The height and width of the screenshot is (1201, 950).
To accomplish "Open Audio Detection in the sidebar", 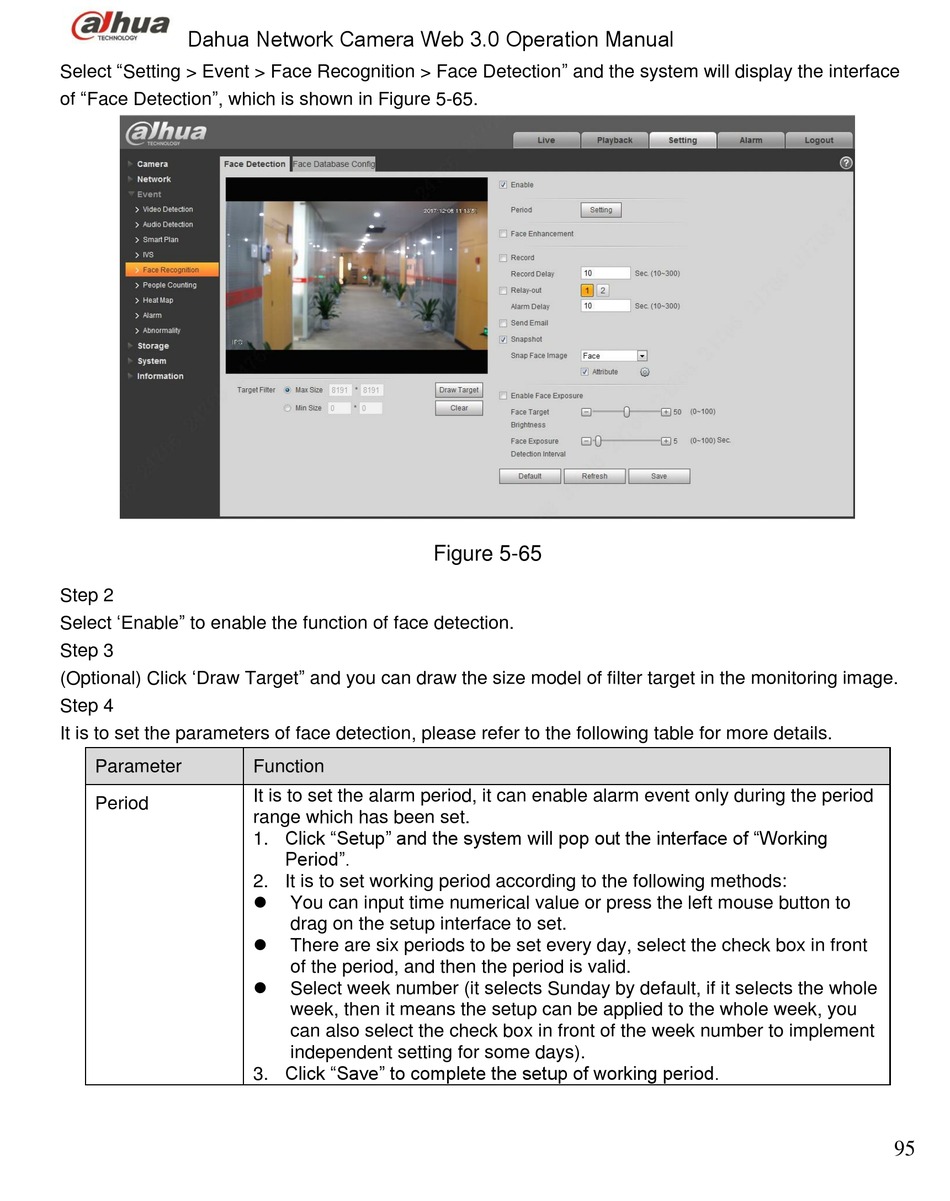I will tap(168, 225).
